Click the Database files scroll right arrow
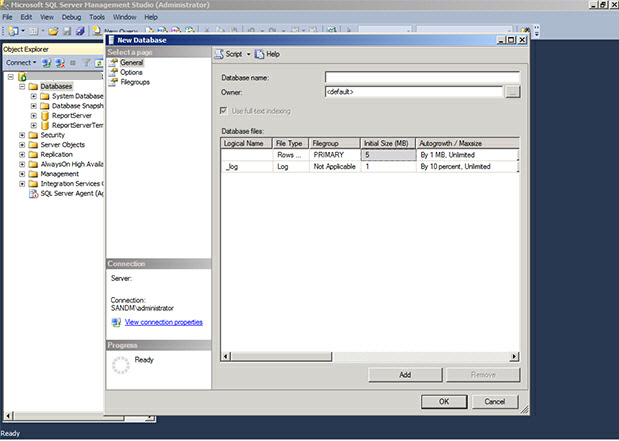The width and height of the screenshot is (619, 441). [x=514, y=357]
